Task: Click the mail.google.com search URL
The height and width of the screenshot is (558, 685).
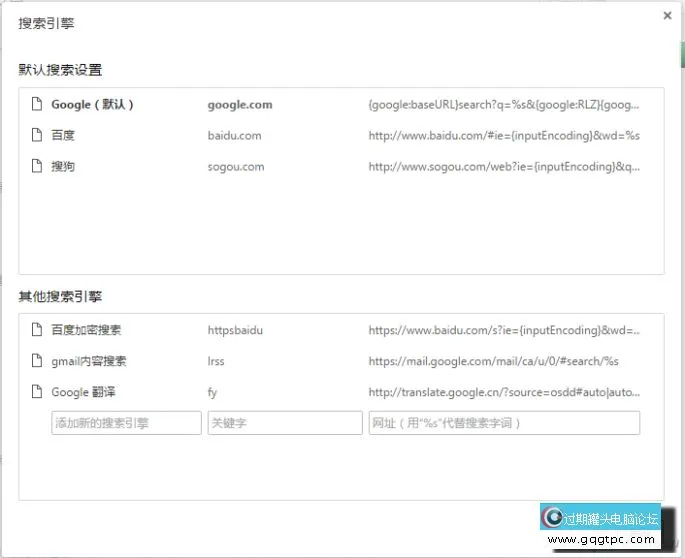Action: click(494, 361)
